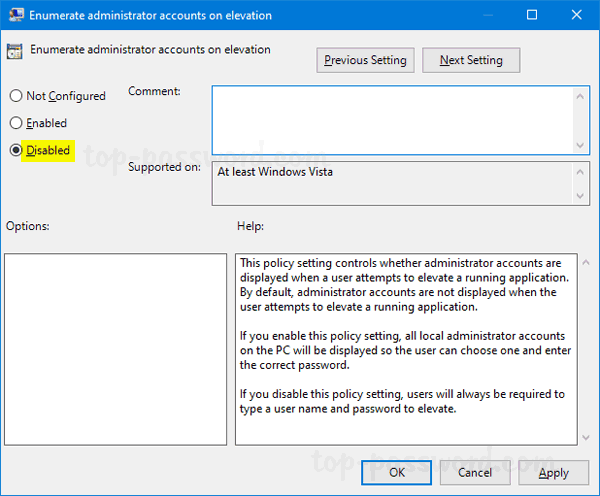
Task: Apply the policy setting
Action: (x=553, y=472)
